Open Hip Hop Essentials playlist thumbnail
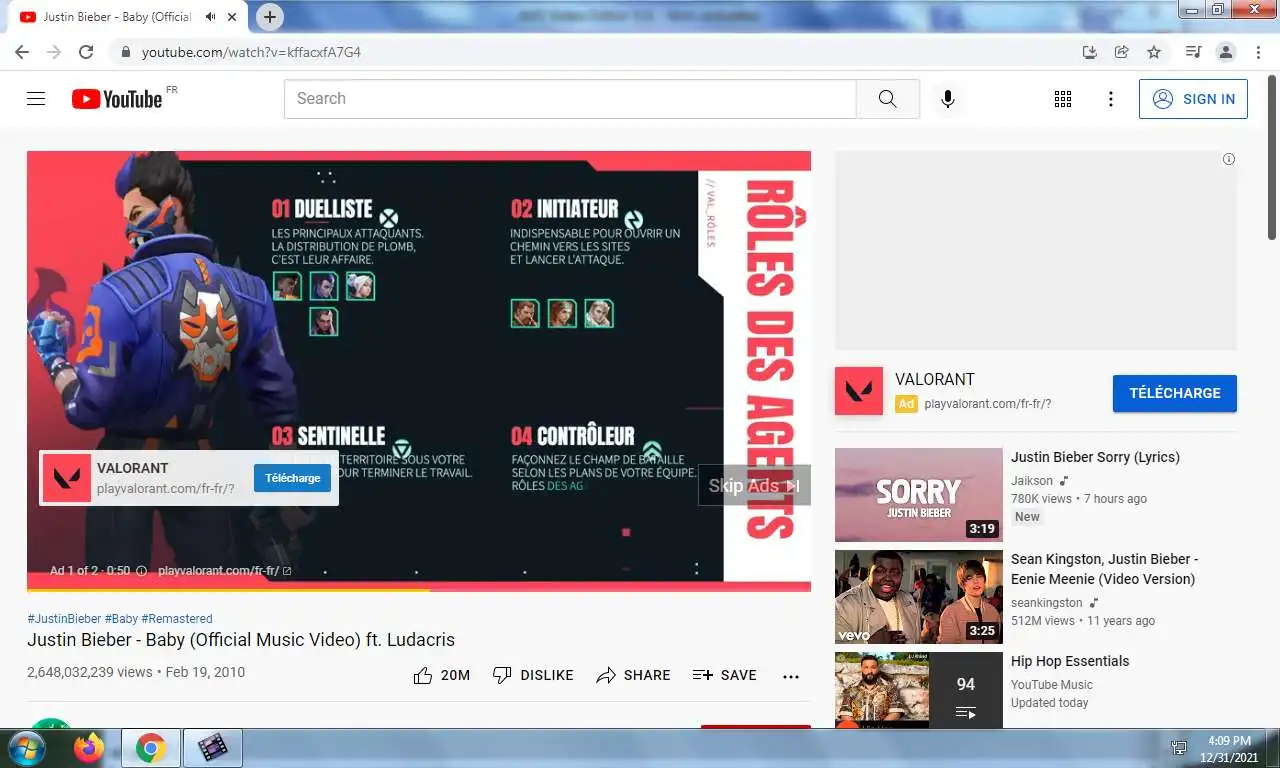 point(919,690)
